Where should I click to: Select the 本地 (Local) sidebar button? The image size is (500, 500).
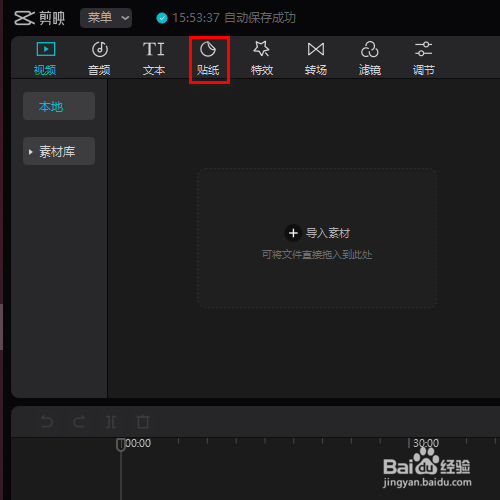click(59, 106)
